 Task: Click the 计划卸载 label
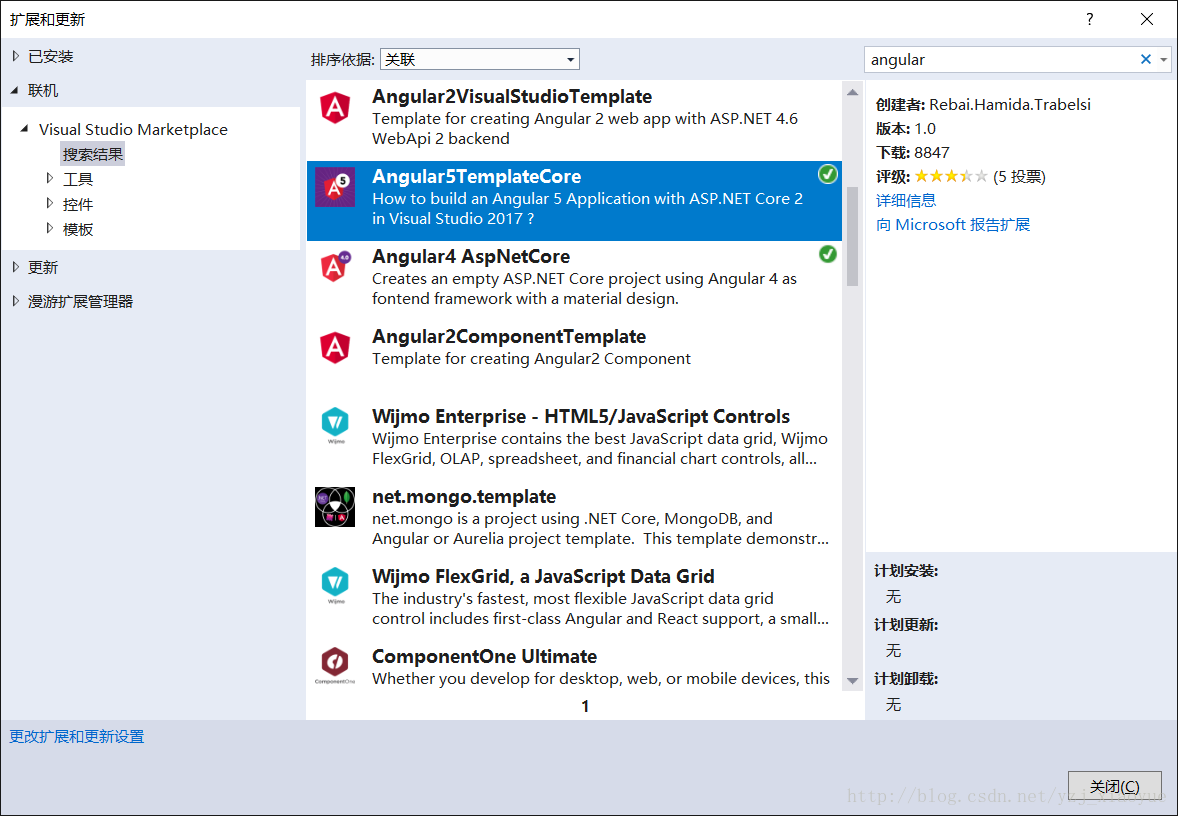(x=906, y=678)
